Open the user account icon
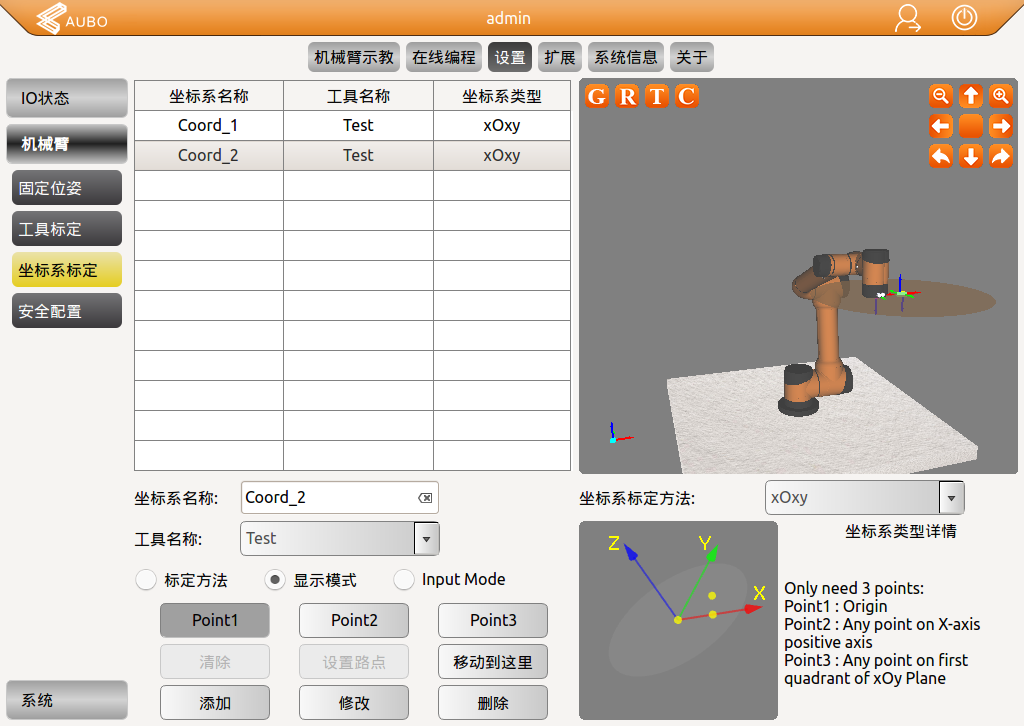Screen dimensions: 1024x726 [x=908, y=19]
